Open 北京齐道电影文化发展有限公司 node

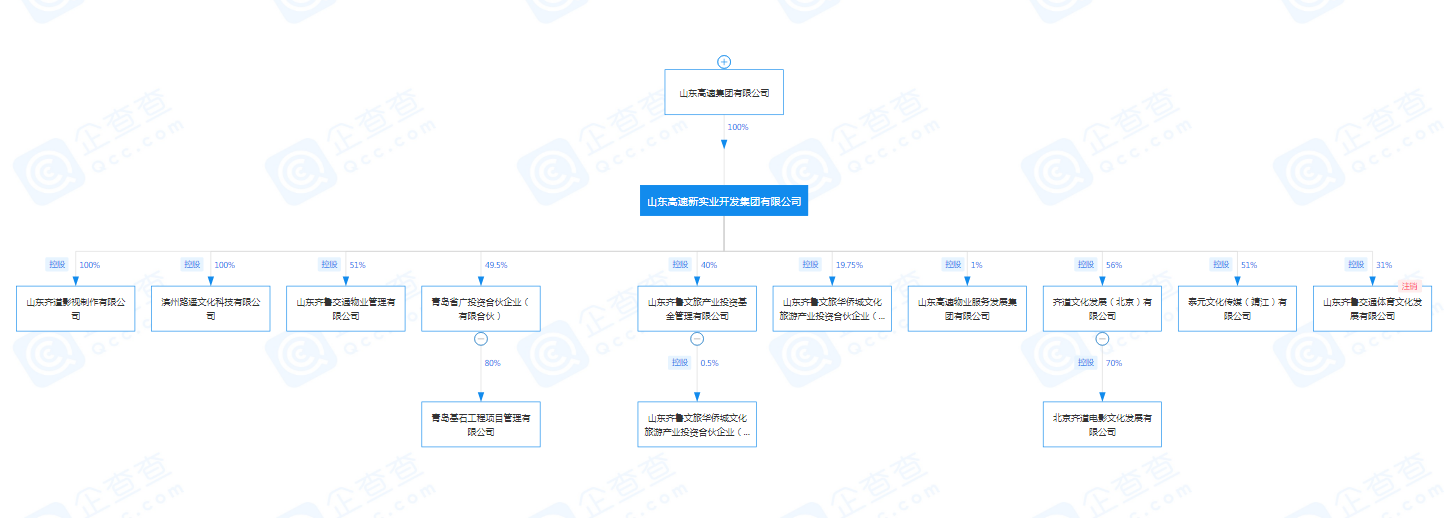[1102, 425]
